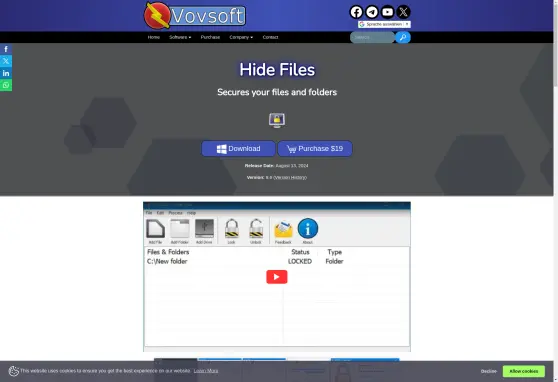Open the X social icon in the header
558x382 pixels.
[403, 12]
